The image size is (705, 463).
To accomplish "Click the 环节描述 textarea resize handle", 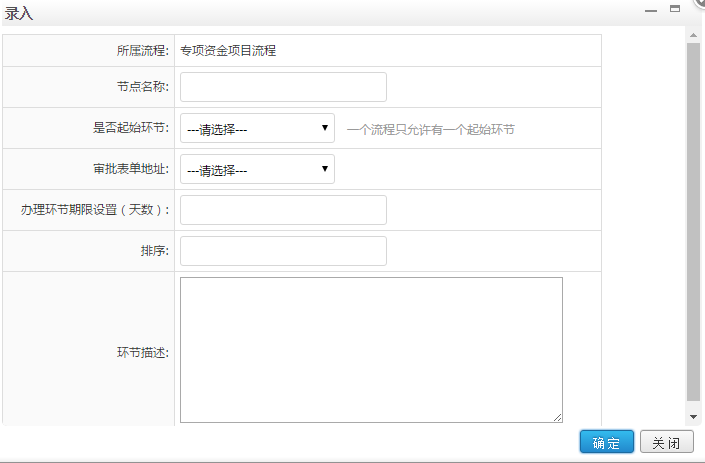I will pyautogui.click(x=558, y=418).
